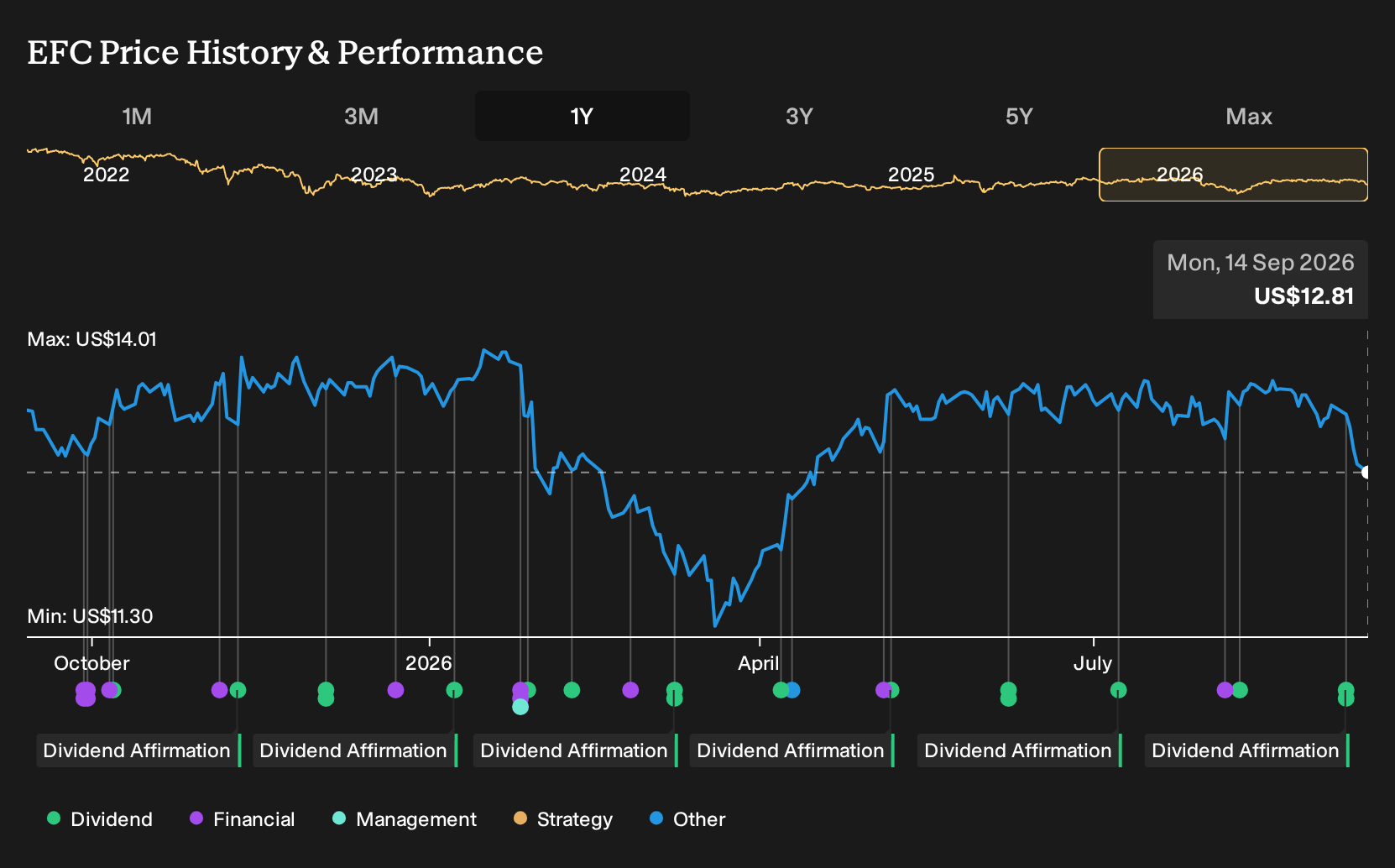Viewport: 1395px width, 868px height.
Task: Click the highlighted 2026 range selector box
Action: [1233, 175]
